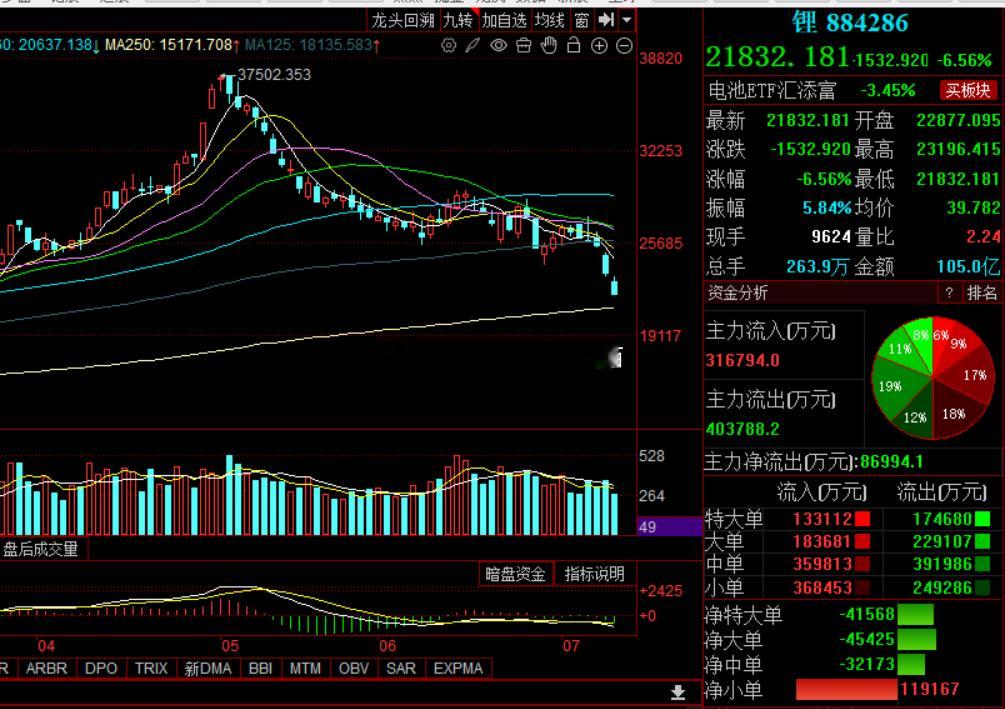1005x709 pixels.
Task: Click the 锂 884286 sector title
Action: (x=850, y=22)
